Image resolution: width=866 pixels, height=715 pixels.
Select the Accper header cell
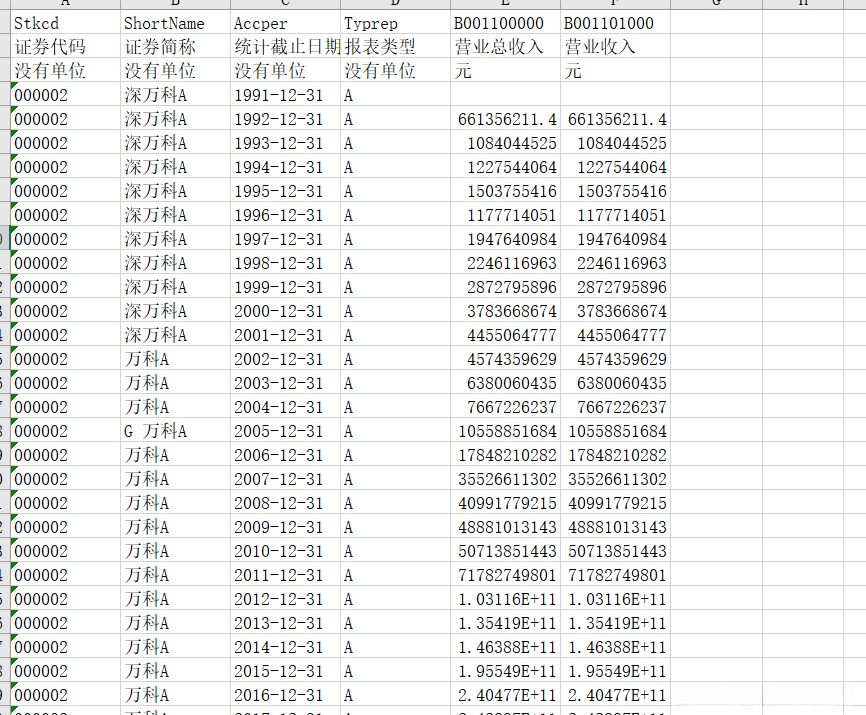point(286,23)
